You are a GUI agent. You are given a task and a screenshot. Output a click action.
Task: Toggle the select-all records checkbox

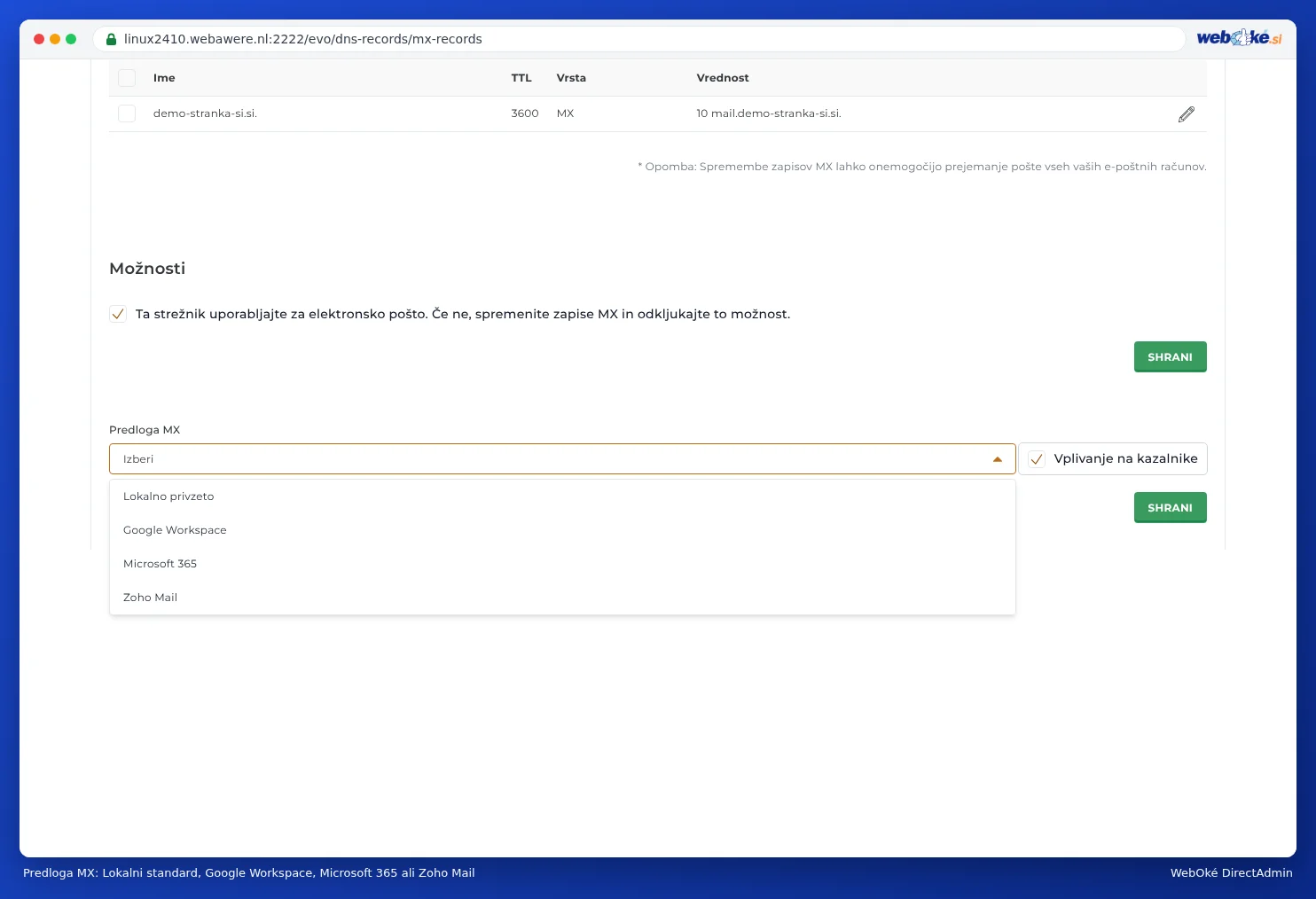tap(127, 78)
